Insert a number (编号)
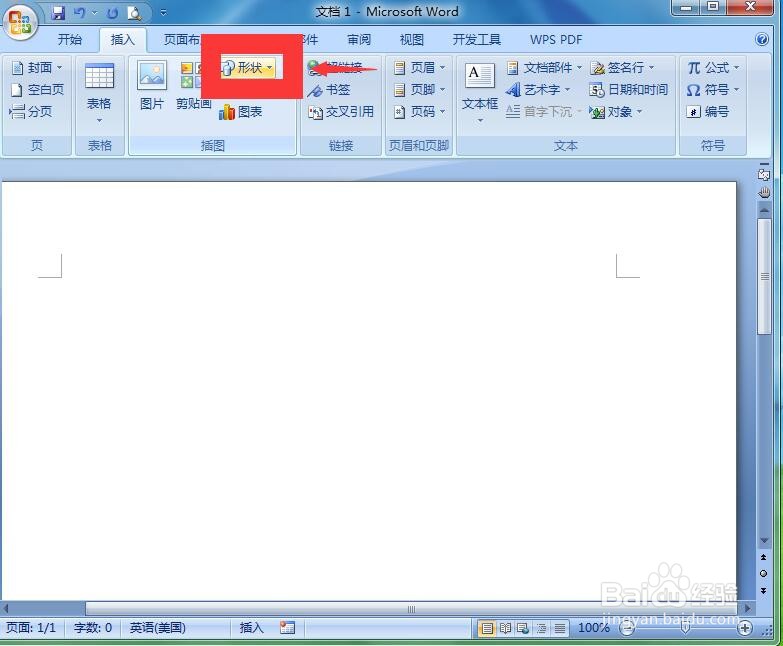 point(707,112)
